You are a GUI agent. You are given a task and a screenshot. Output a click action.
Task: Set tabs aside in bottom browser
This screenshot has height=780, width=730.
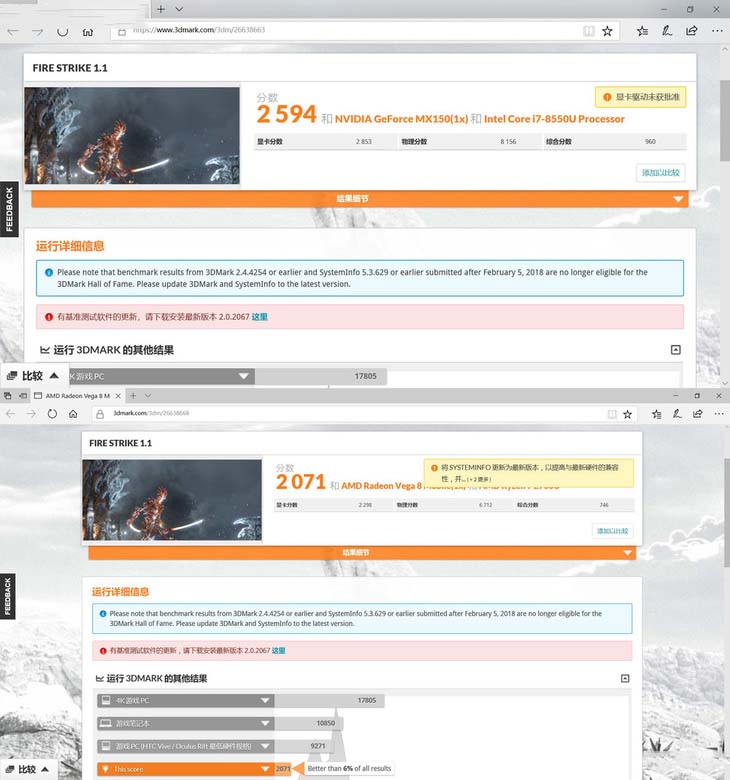[x=23, y=396]
